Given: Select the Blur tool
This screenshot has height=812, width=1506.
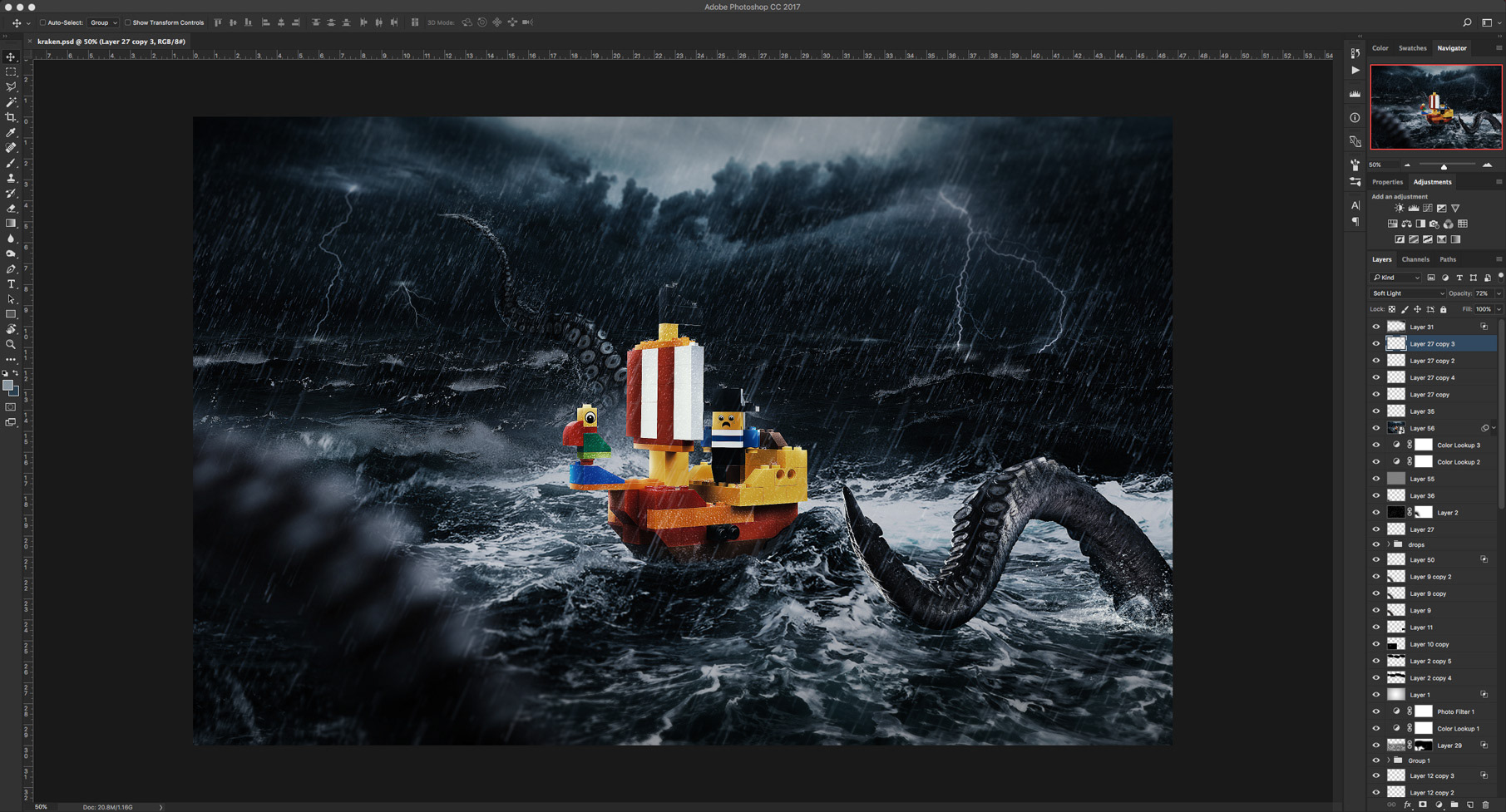Looking at the screenshot, I should pyautogui.click(x=11, y=239).
